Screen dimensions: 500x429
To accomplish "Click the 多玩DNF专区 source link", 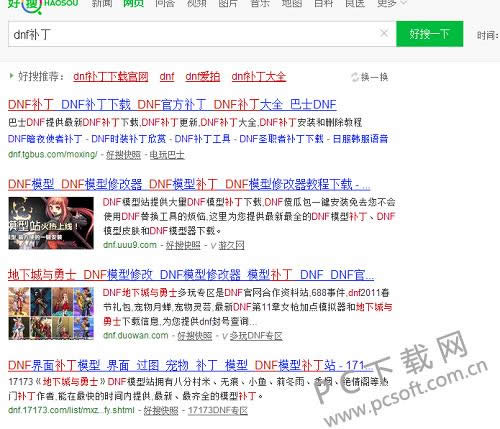I will 256,336.
